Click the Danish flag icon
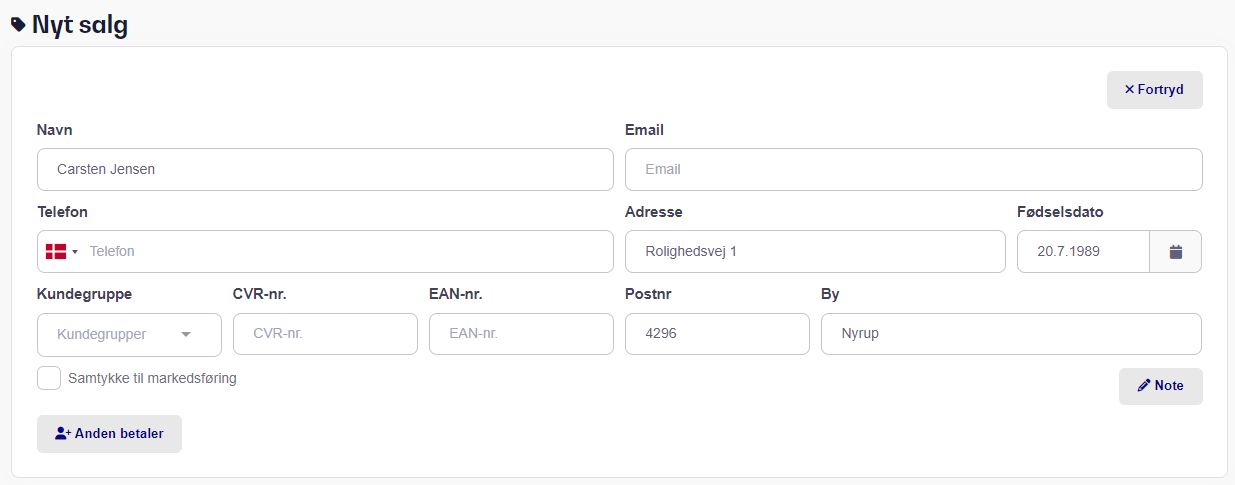The image size is (1235, 485). click(56, 252)
